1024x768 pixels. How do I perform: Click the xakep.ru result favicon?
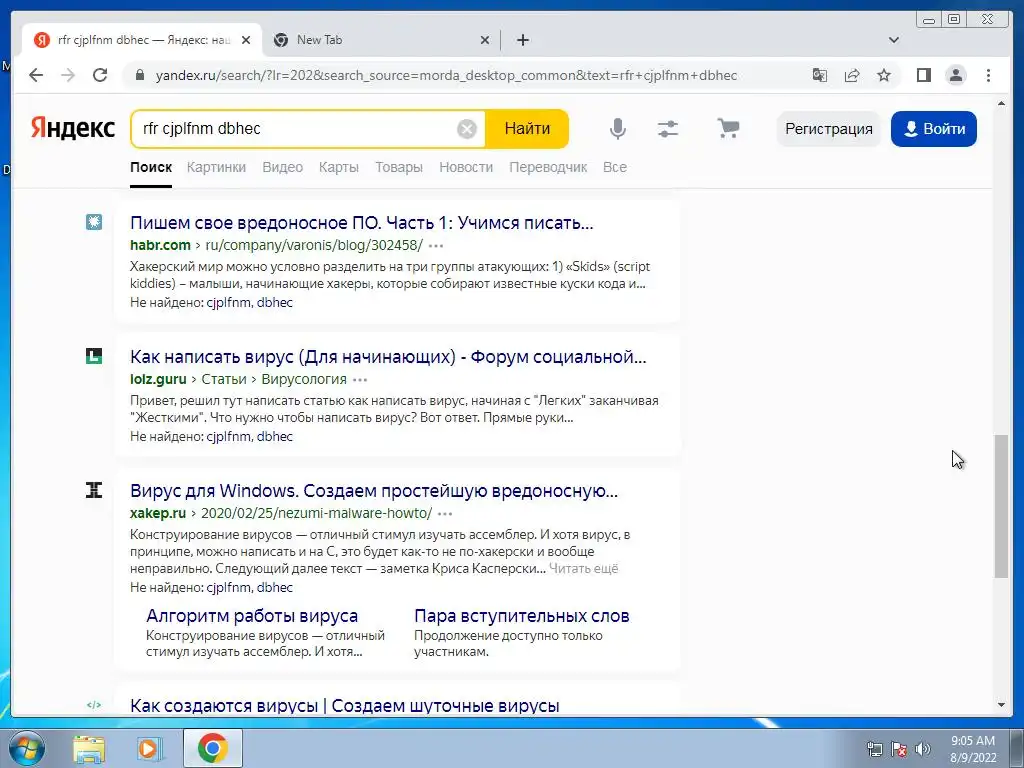pos(94,490)
